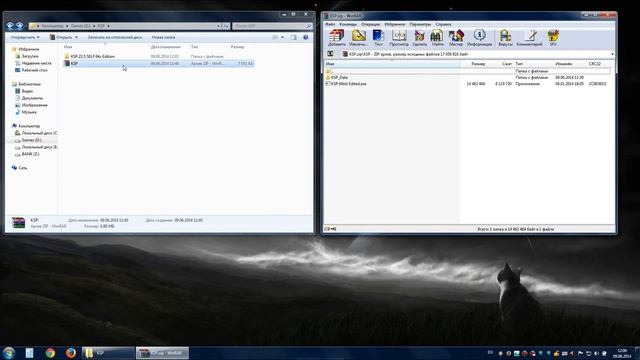
Task: Open the view options dropdown arrow in Explorer
Action: tap(282, 37)
